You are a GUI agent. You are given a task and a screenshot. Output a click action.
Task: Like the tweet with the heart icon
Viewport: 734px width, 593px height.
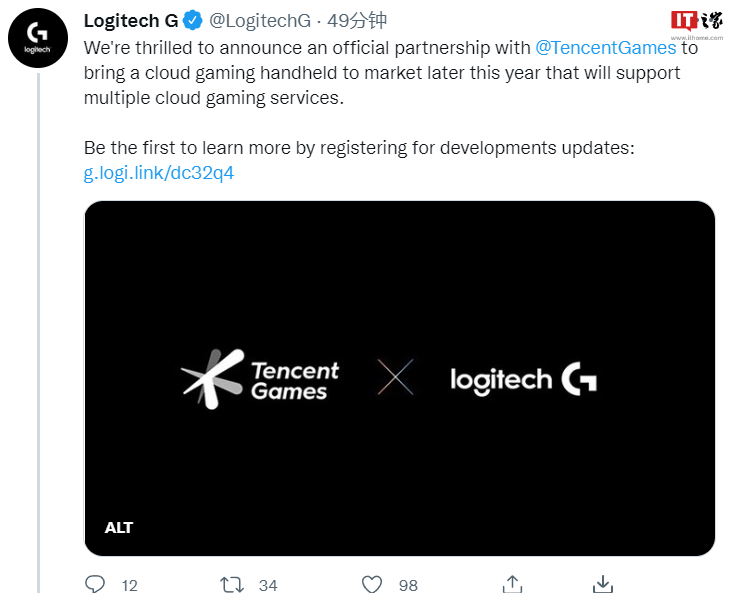click(x=372, y=584)
